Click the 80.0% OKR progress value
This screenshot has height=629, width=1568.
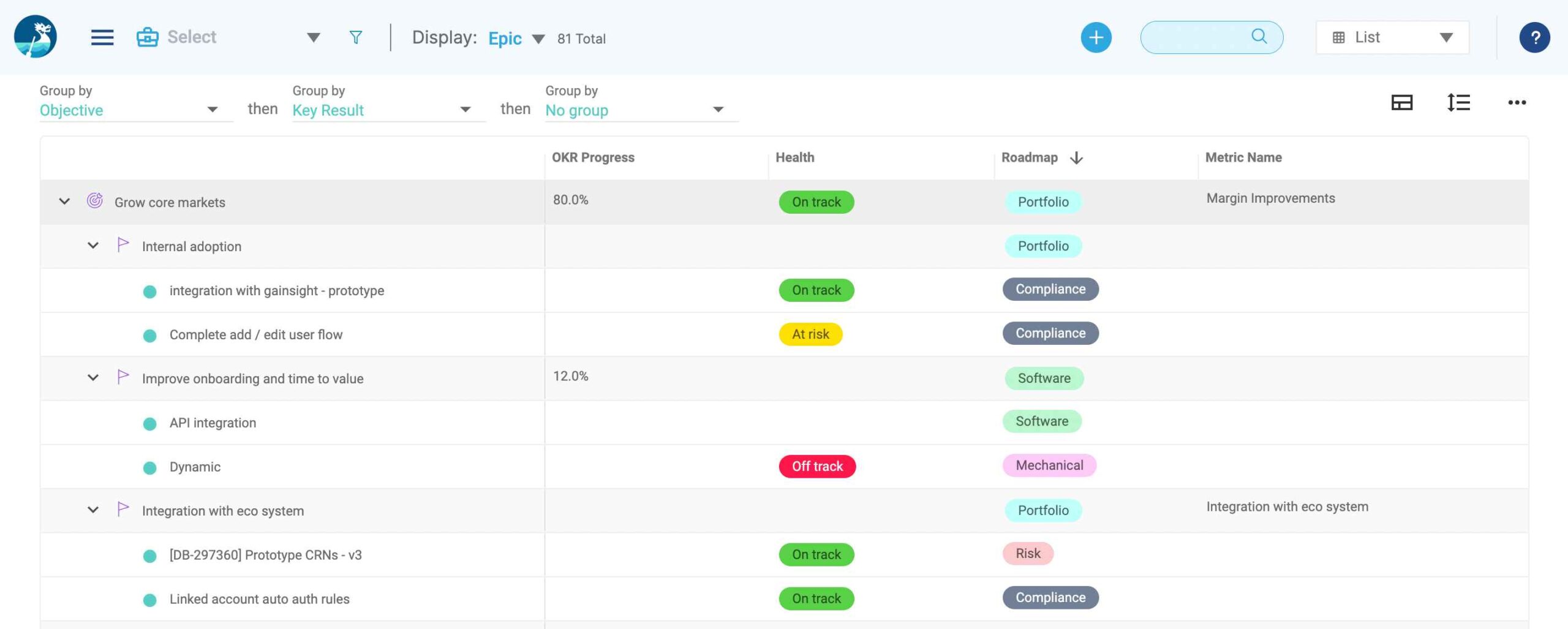click(x=570, y=200)
